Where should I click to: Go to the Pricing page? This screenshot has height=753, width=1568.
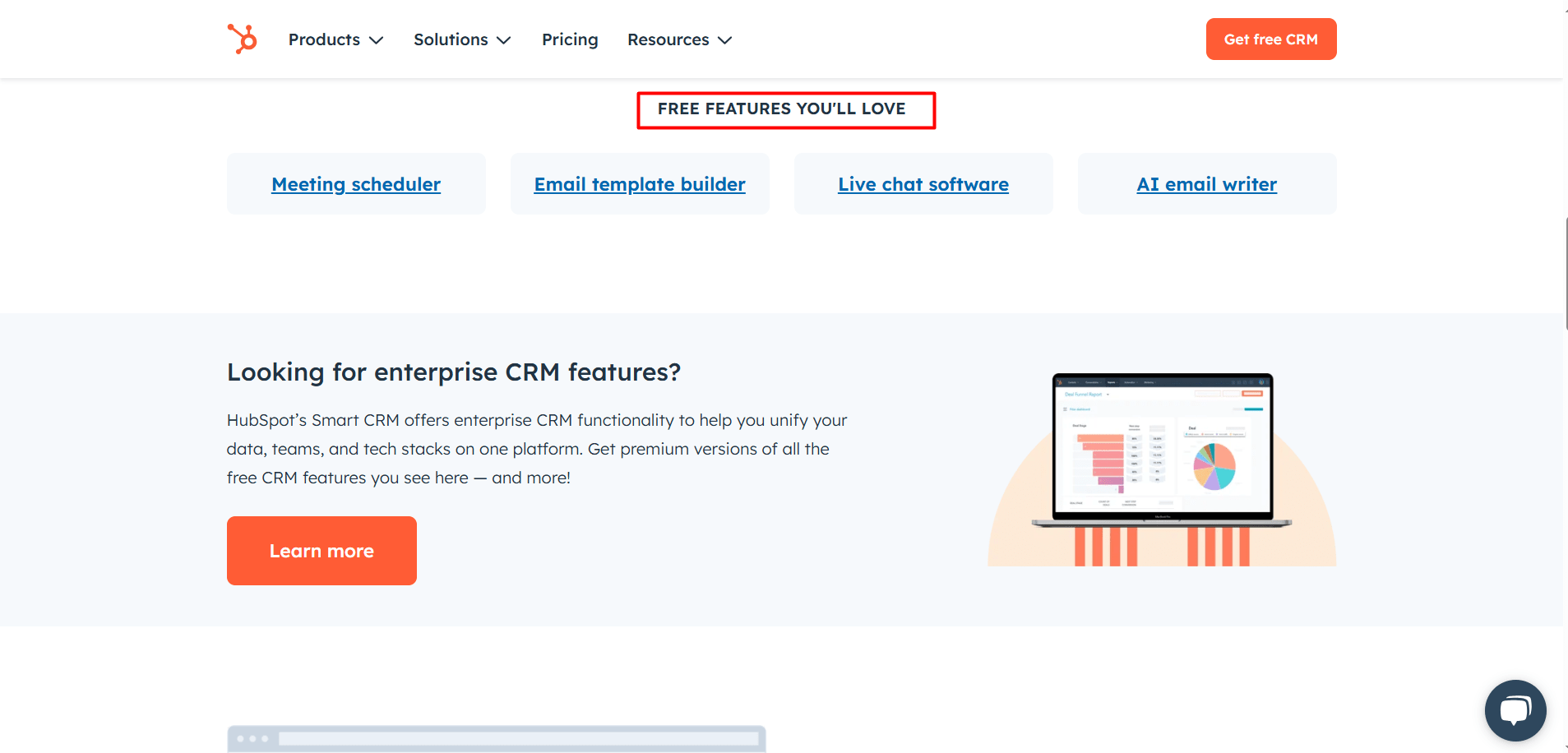pyautogui.click(x=570, y=39)
